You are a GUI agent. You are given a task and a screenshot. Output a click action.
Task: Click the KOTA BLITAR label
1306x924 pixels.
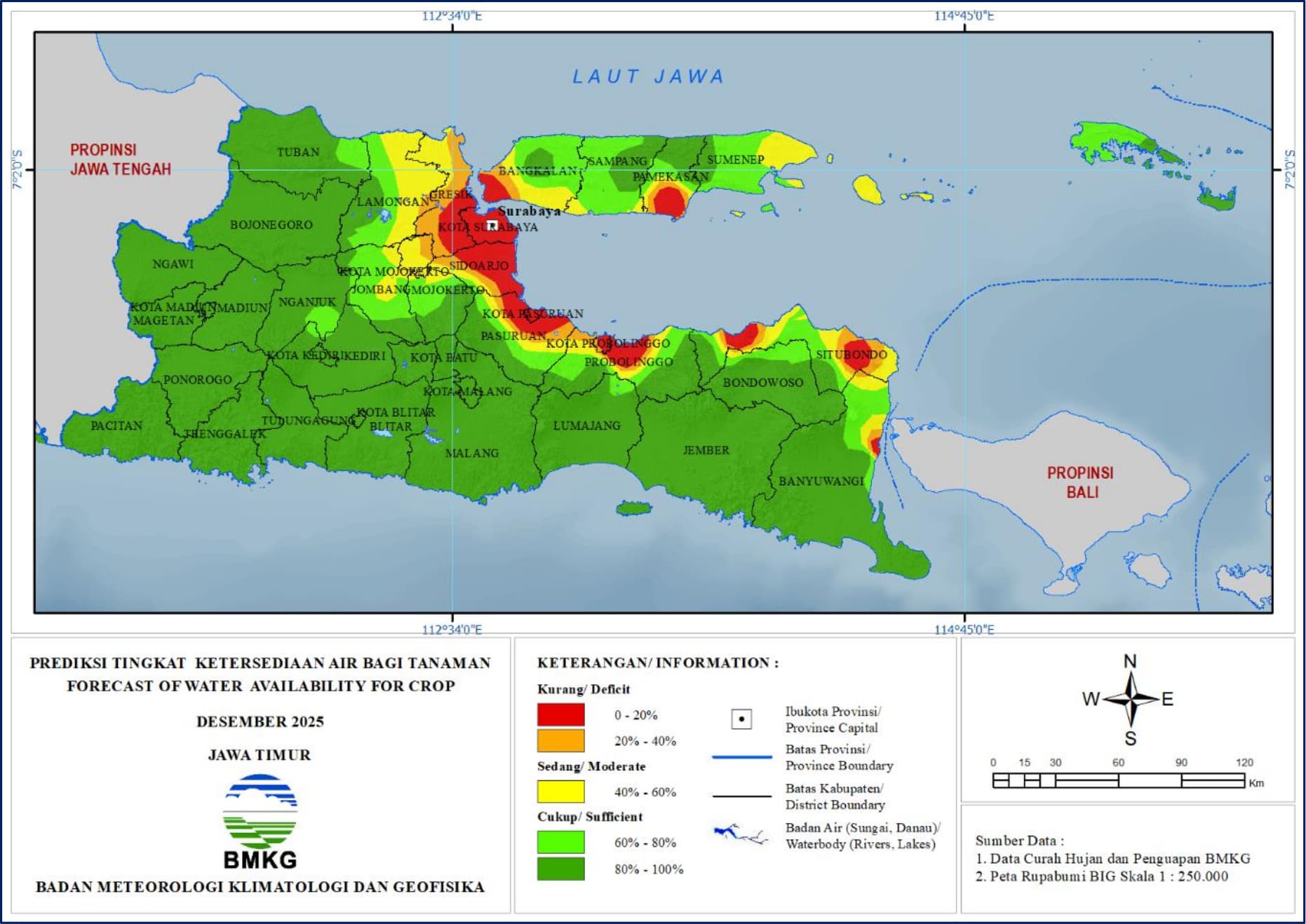[396, 412]
